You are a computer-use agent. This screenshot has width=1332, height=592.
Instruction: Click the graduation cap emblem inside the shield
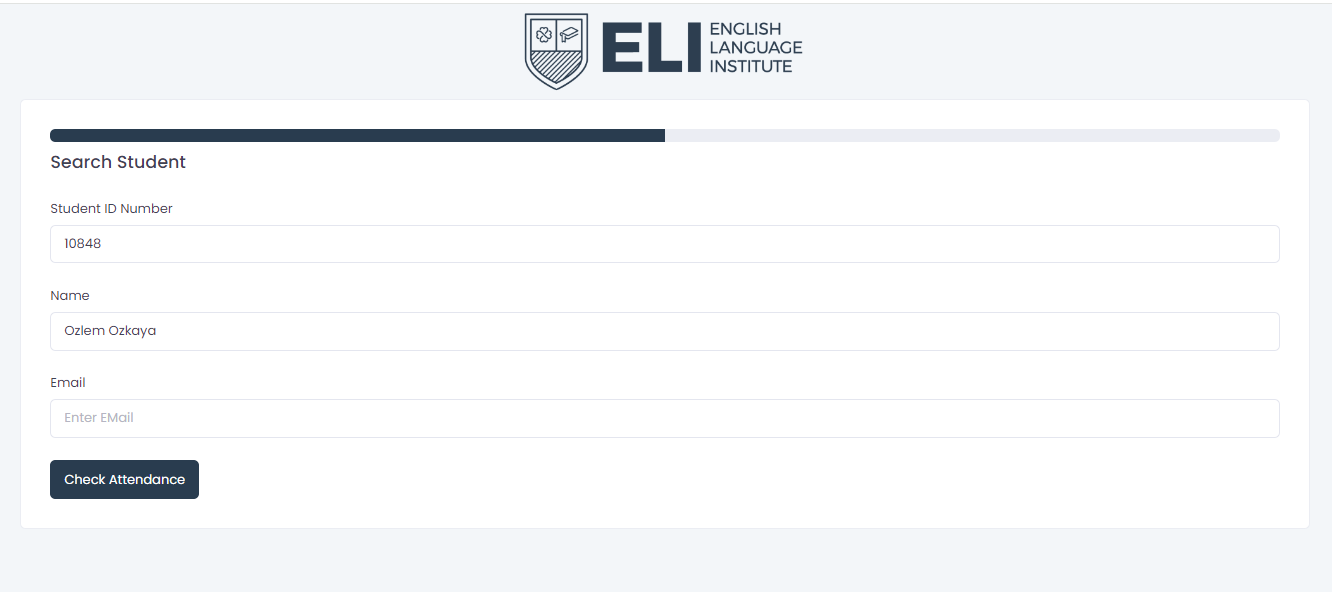pos(569,35)
